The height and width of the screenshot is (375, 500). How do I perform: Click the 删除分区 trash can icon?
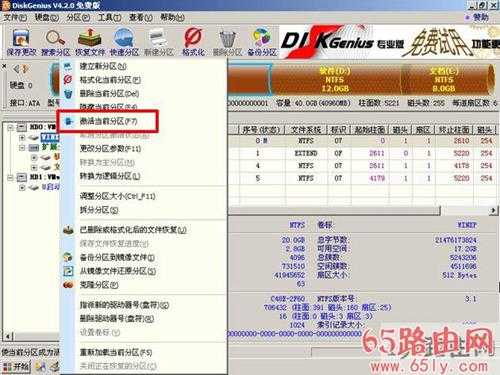point(227,42)
